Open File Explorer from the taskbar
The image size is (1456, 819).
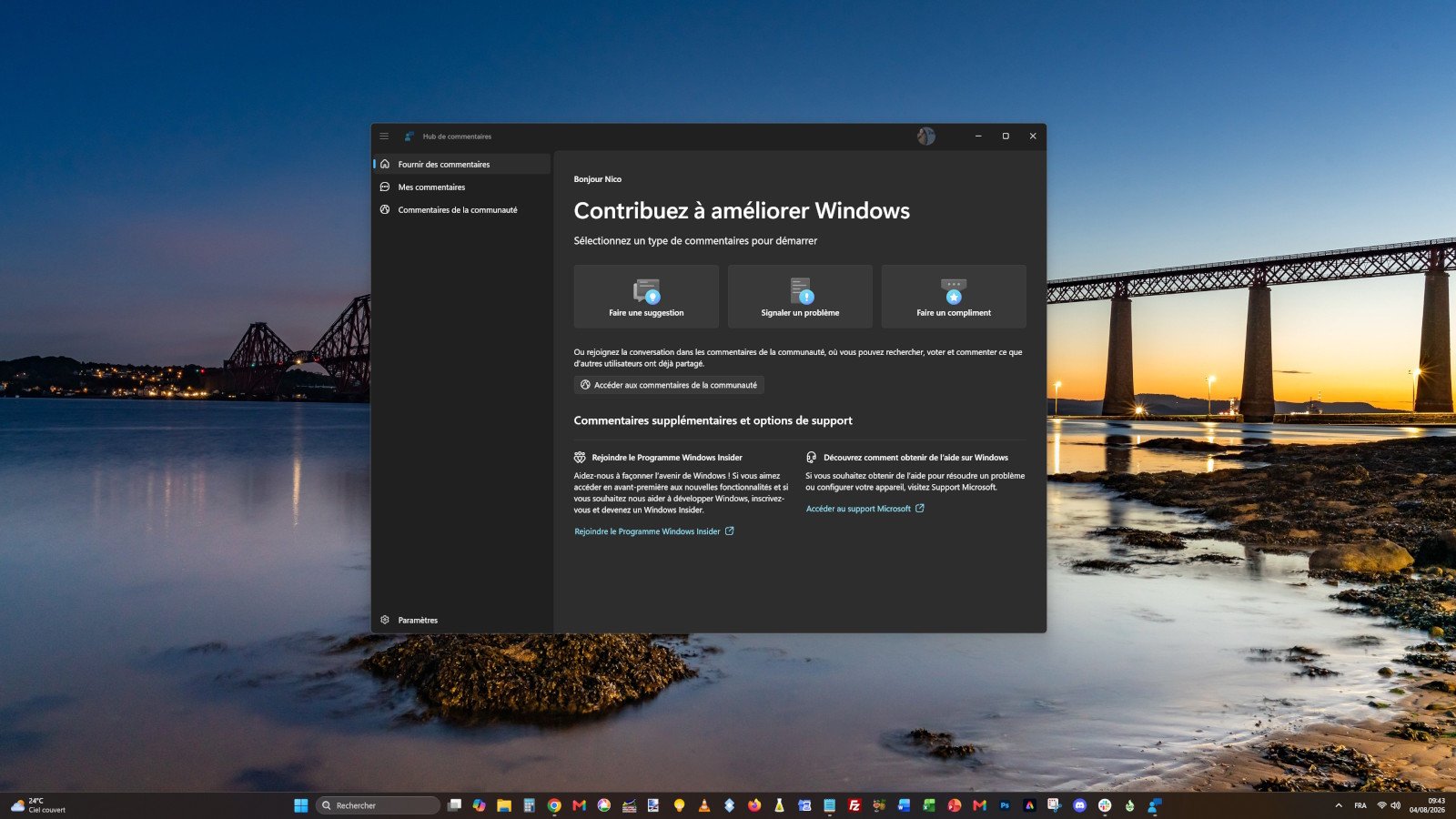tap(504, 805)
